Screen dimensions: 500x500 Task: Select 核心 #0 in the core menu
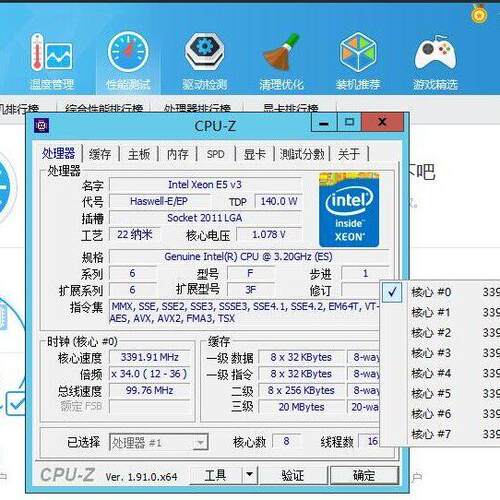pos(440,292)
